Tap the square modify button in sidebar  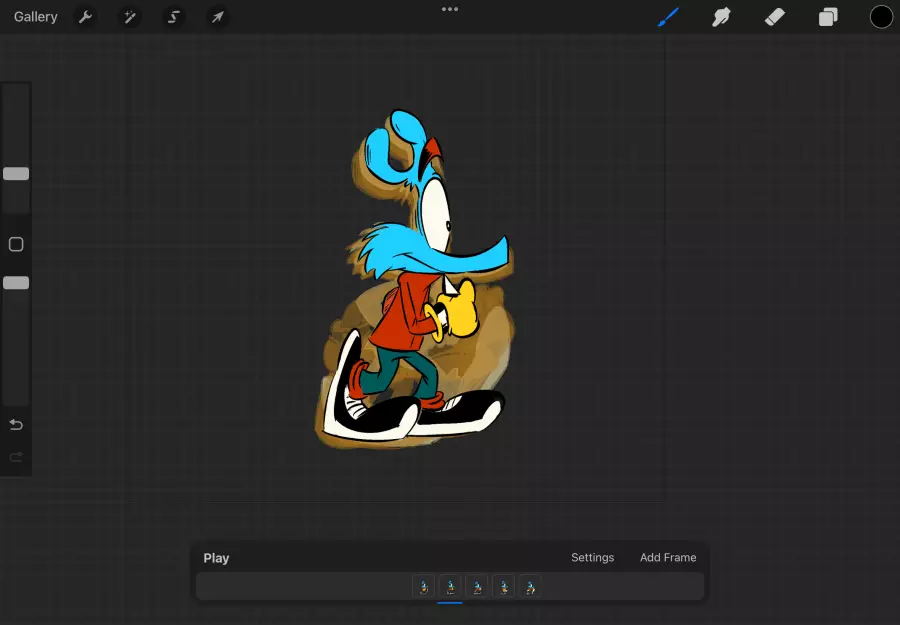[16, 245]
